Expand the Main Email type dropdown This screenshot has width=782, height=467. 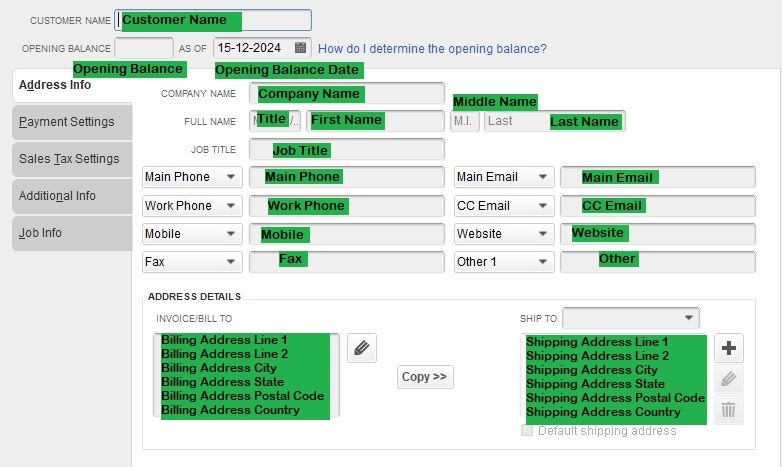coord(504,177)
